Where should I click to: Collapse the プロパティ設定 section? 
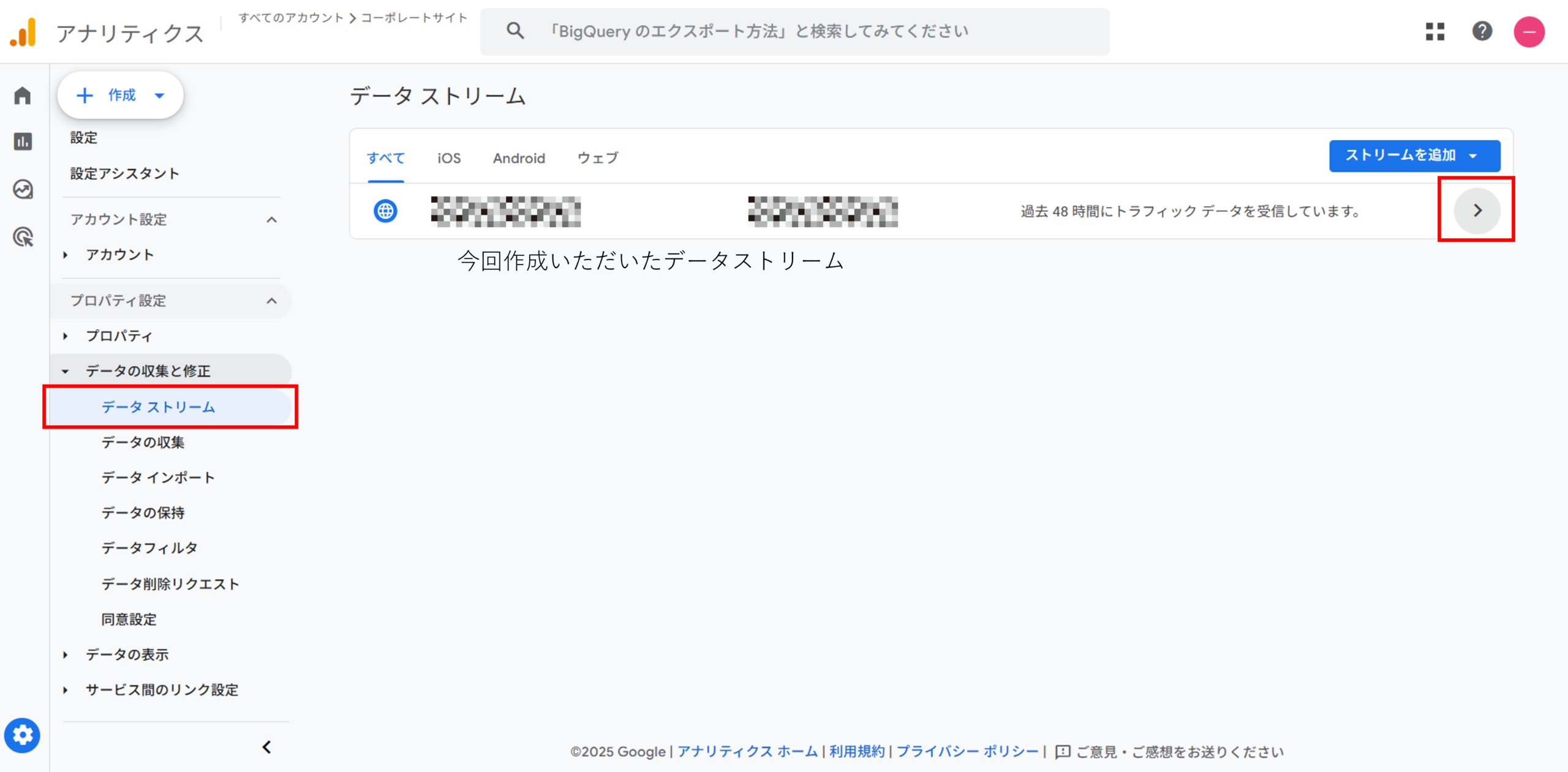[x=271, y=301]
